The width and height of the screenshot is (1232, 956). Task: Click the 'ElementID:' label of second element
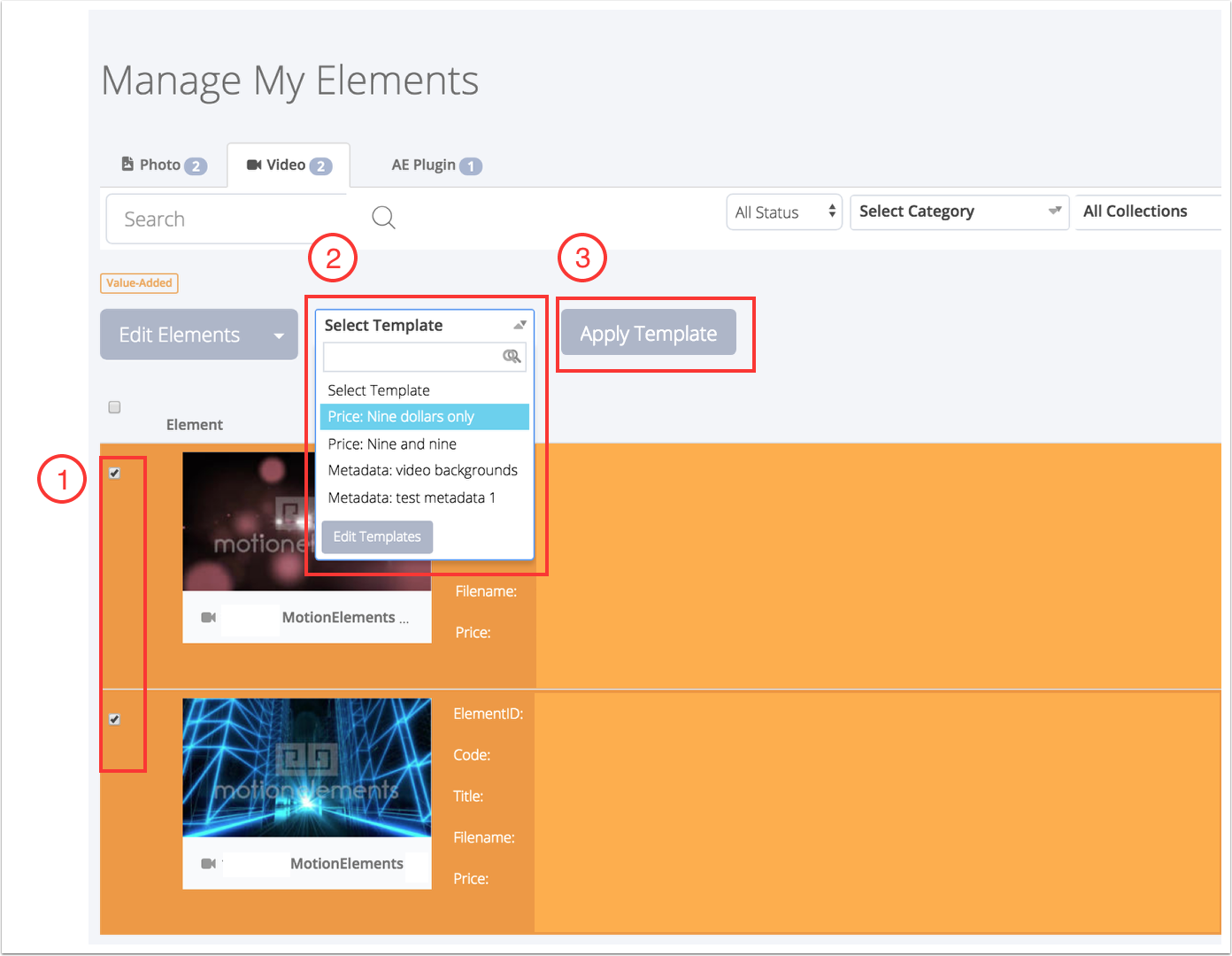(x=489, y=713)
